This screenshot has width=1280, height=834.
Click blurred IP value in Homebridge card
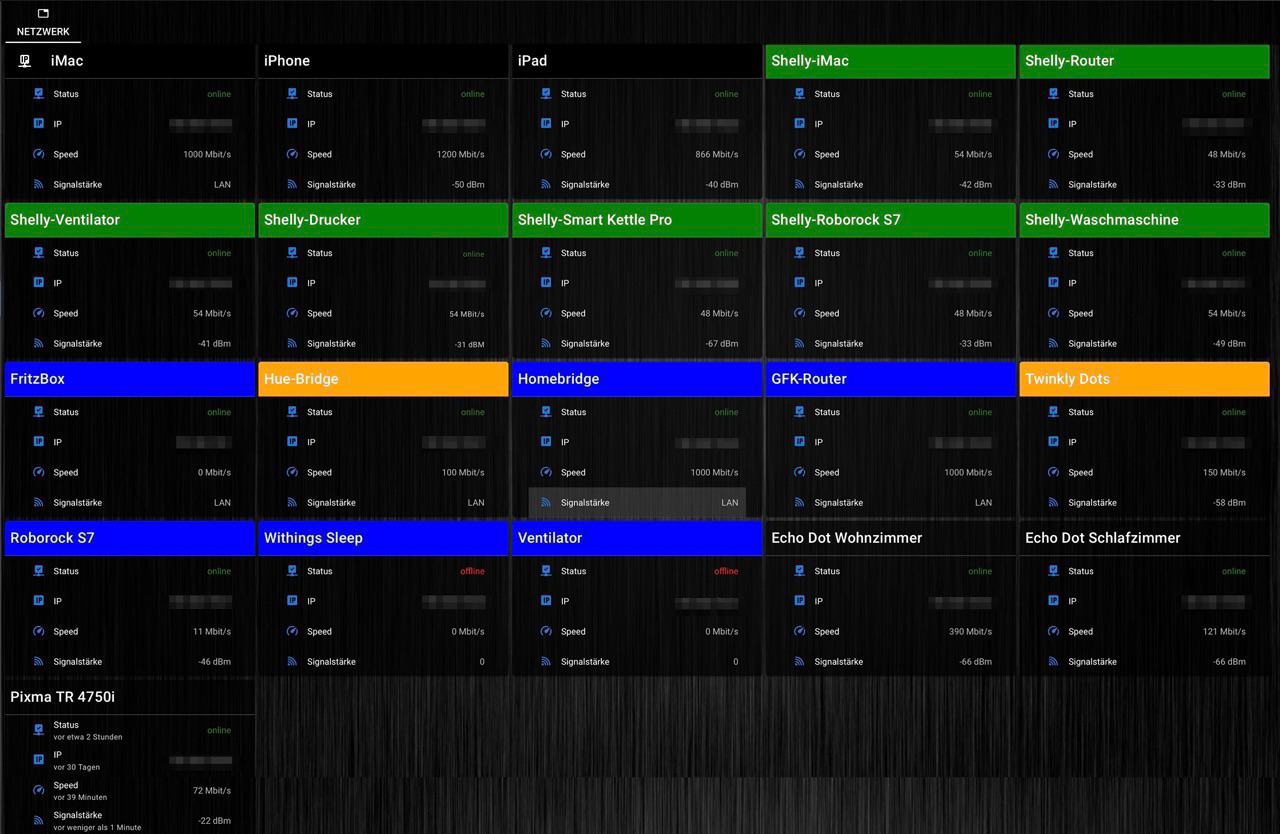tap(707, 442)
